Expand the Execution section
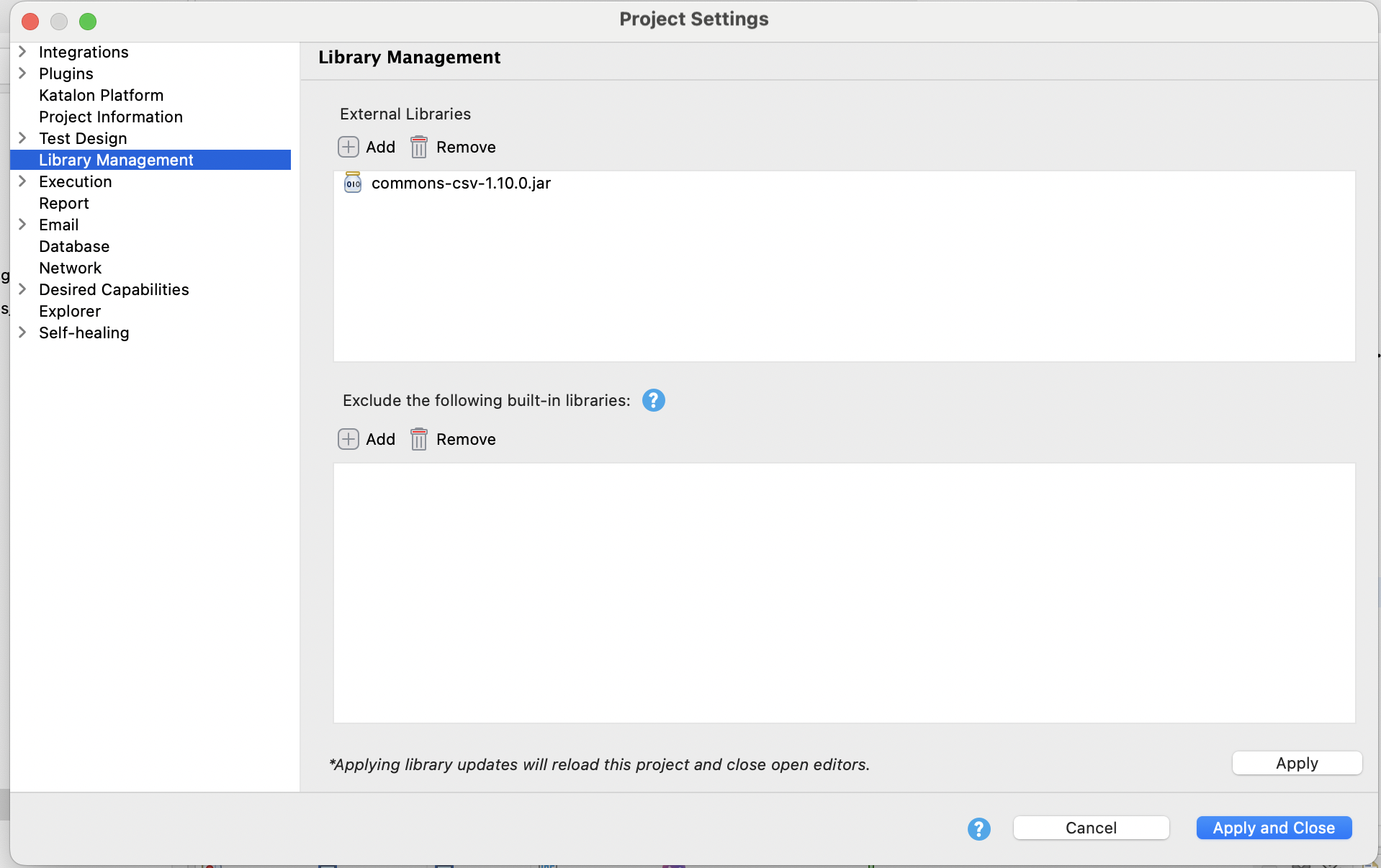The height and width of the screenshot is (868, 1381). [x=22, y=181]
